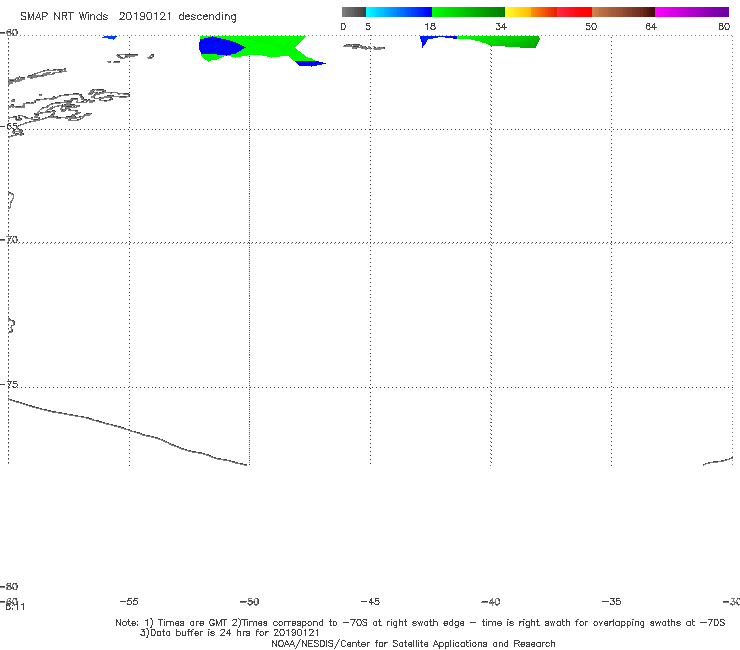Click the "-65" latitude axis label

(9, 127)
